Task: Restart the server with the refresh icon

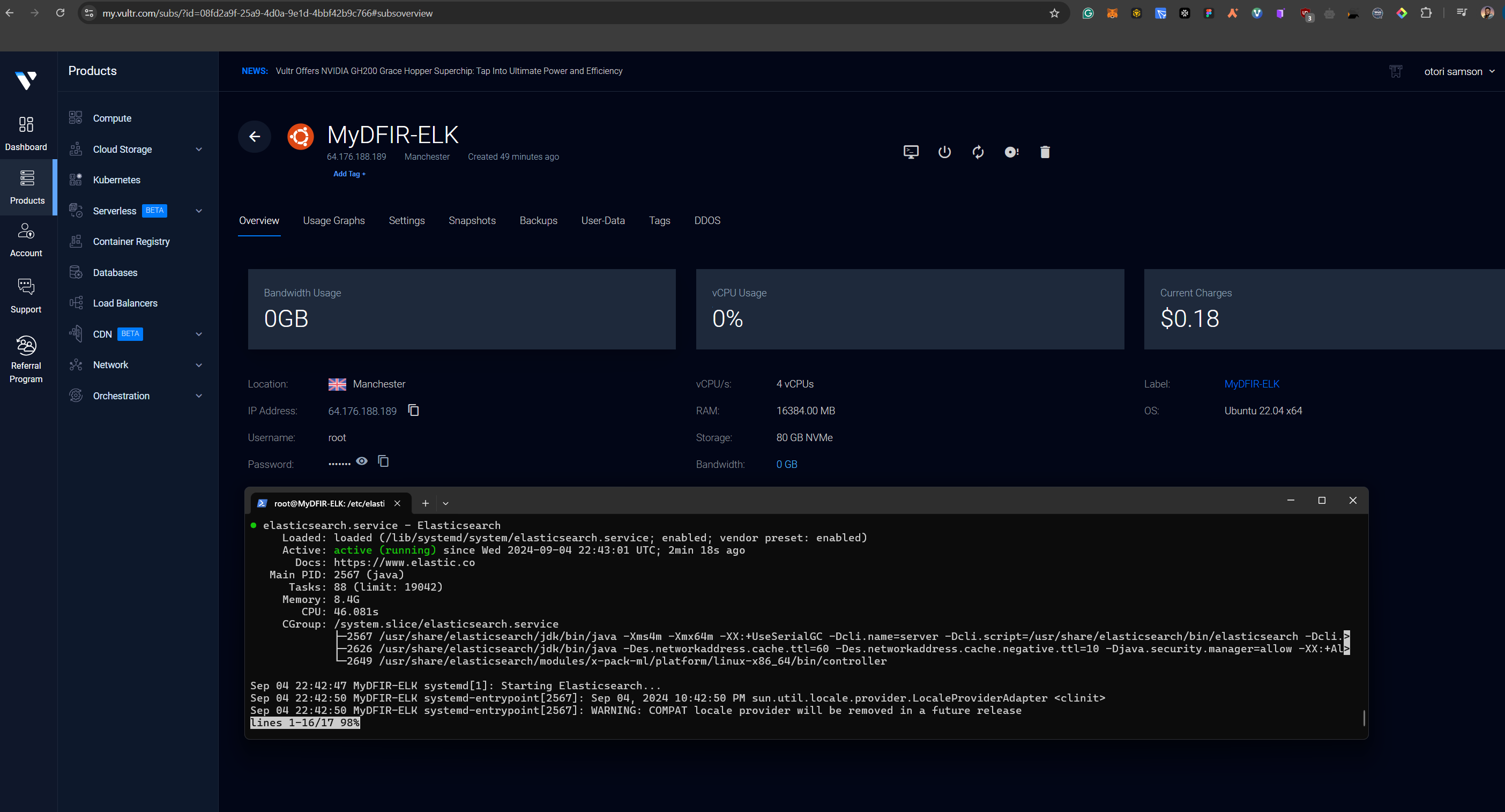Action: coord(979,152)
